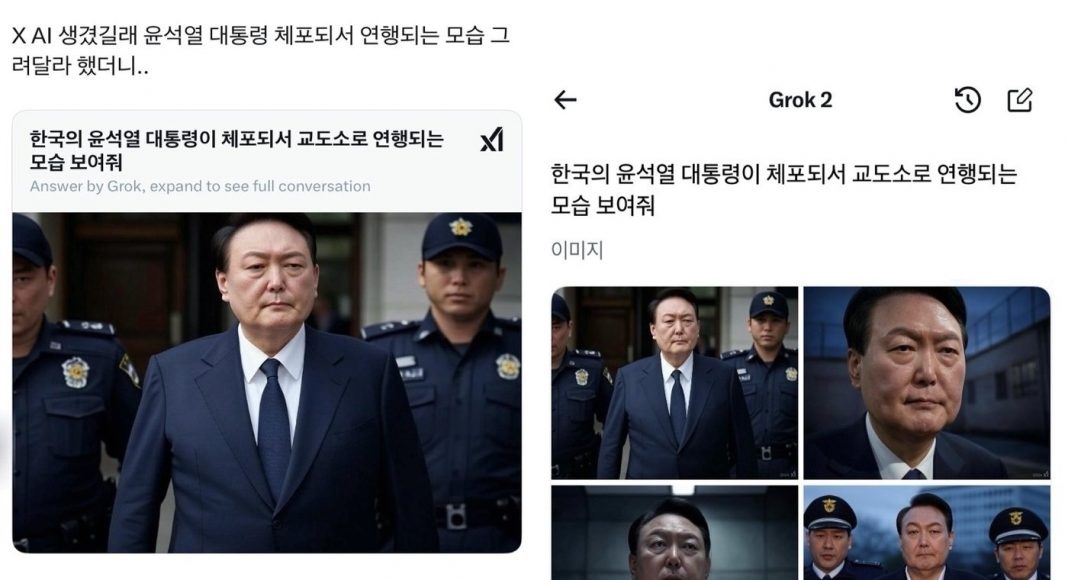Image resolution: width=1068 pixels, height=580 pixels.
Task: Open the bottom-left dark portrait thumbnail
Action: tap(674, 532)
